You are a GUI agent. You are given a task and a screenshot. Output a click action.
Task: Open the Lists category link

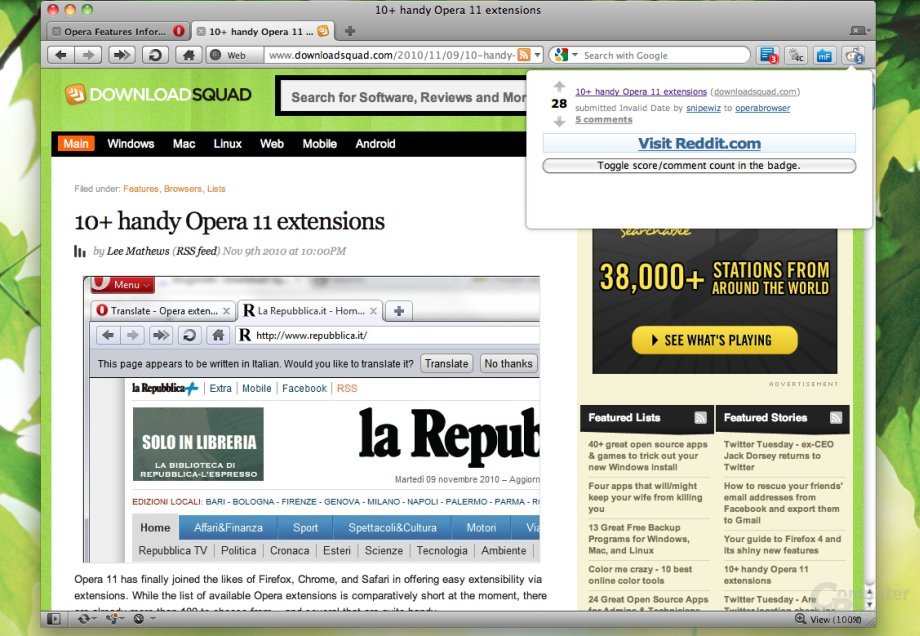(x=216, y=189)
